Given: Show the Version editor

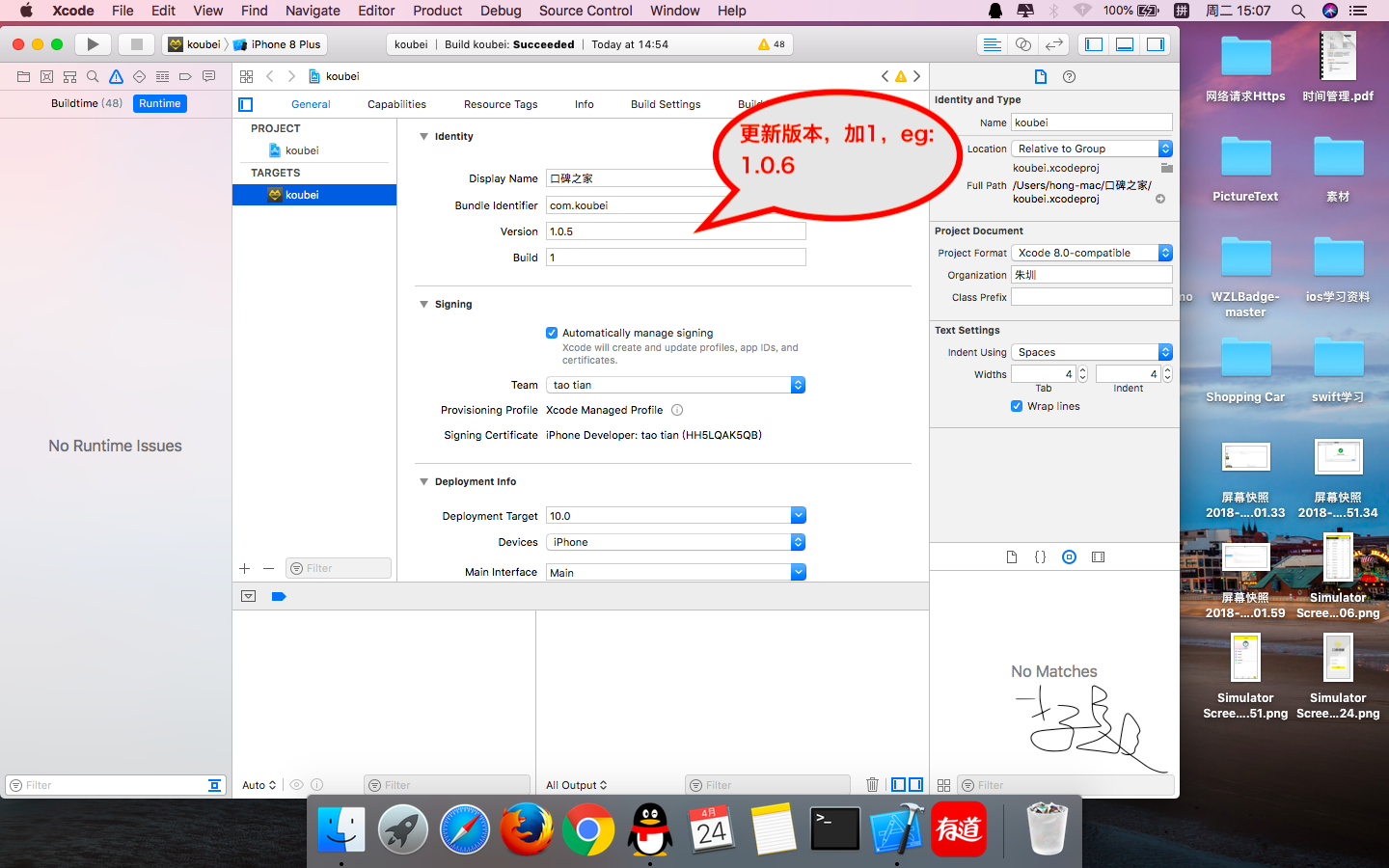Looking at the screenshot, I should (x=1054, y=44).
